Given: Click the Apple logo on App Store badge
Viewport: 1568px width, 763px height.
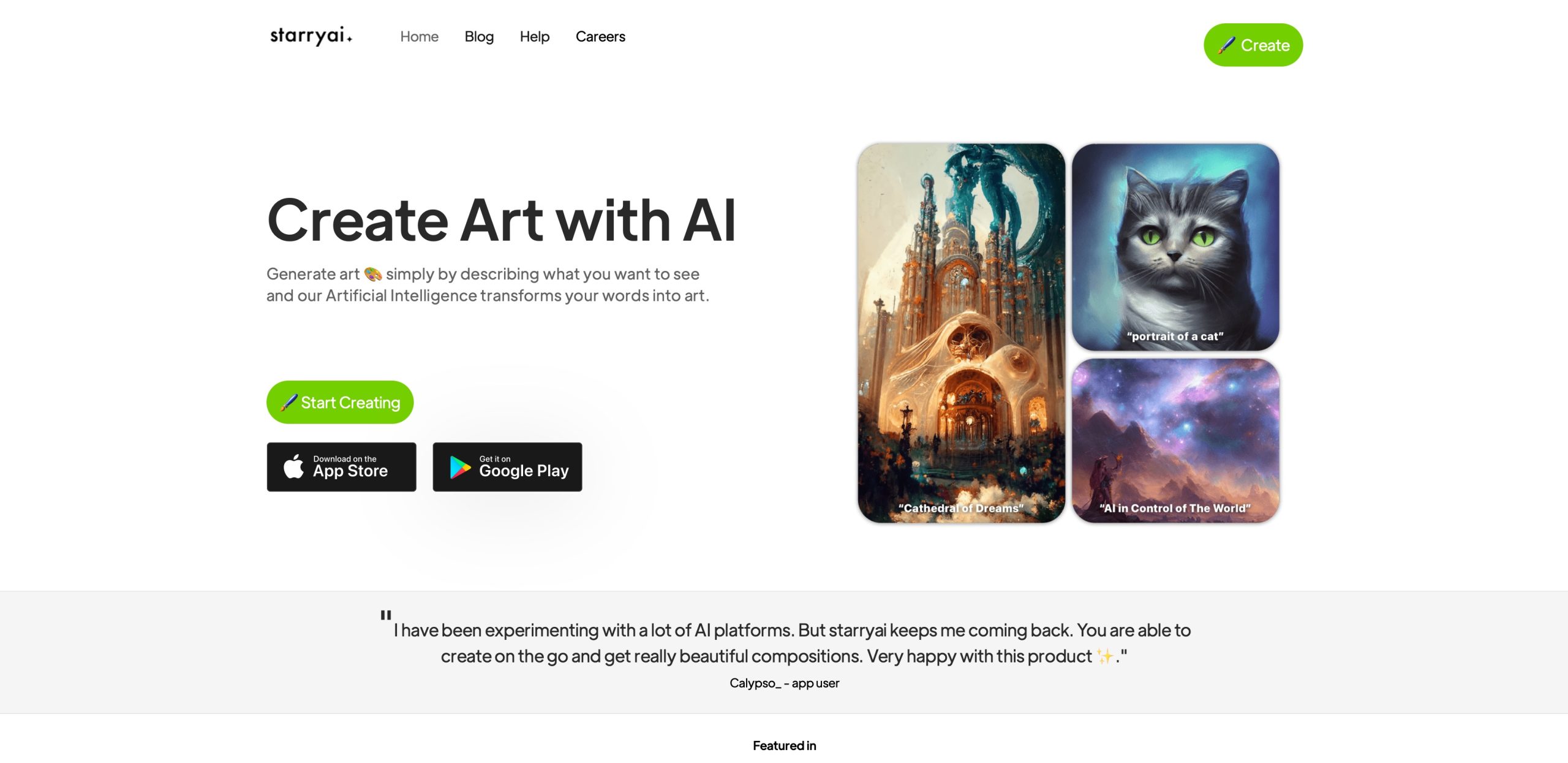Looking at the screenshot, I should pyautogui.click(x=293, y=466).
